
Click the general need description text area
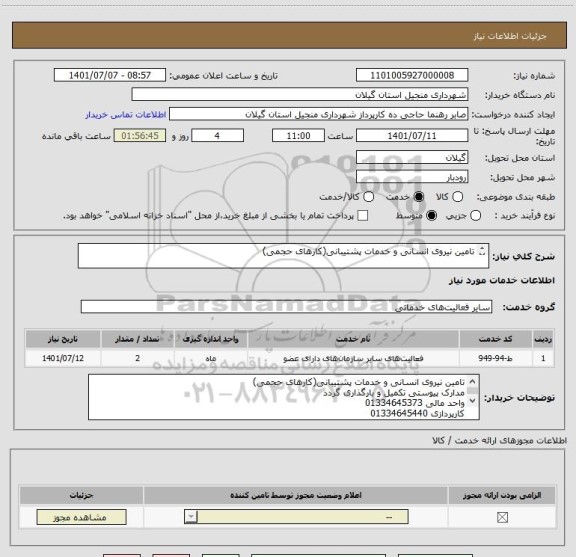(283, 256)
